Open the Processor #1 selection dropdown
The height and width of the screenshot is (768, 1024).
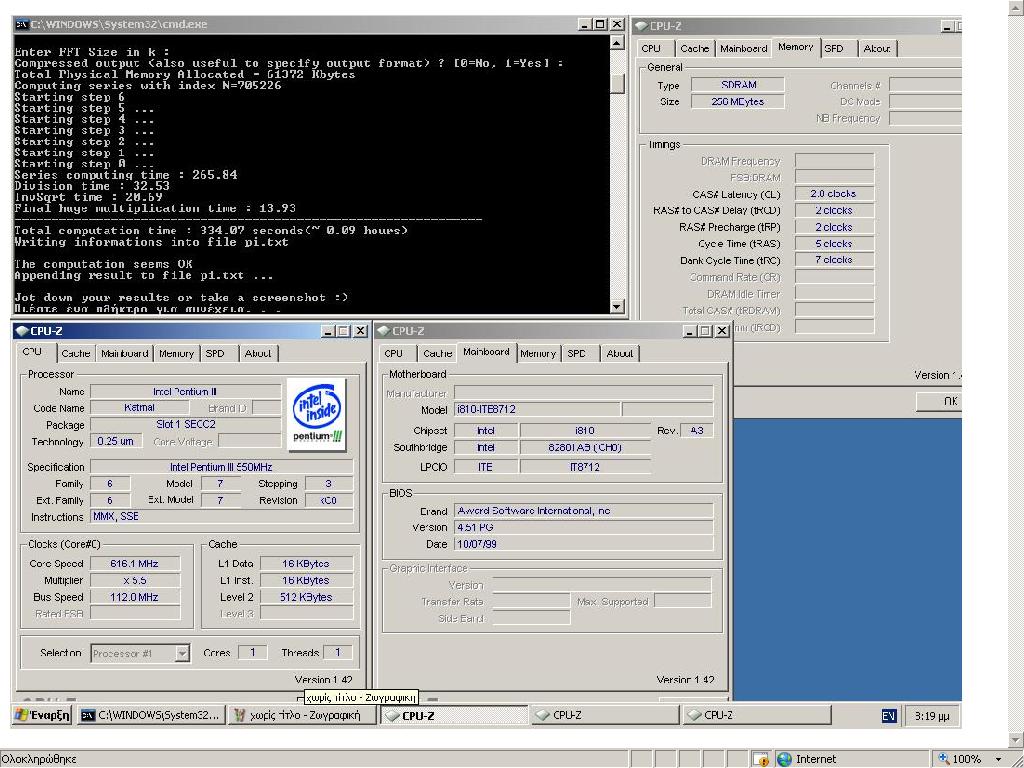[x=183, y=653]
